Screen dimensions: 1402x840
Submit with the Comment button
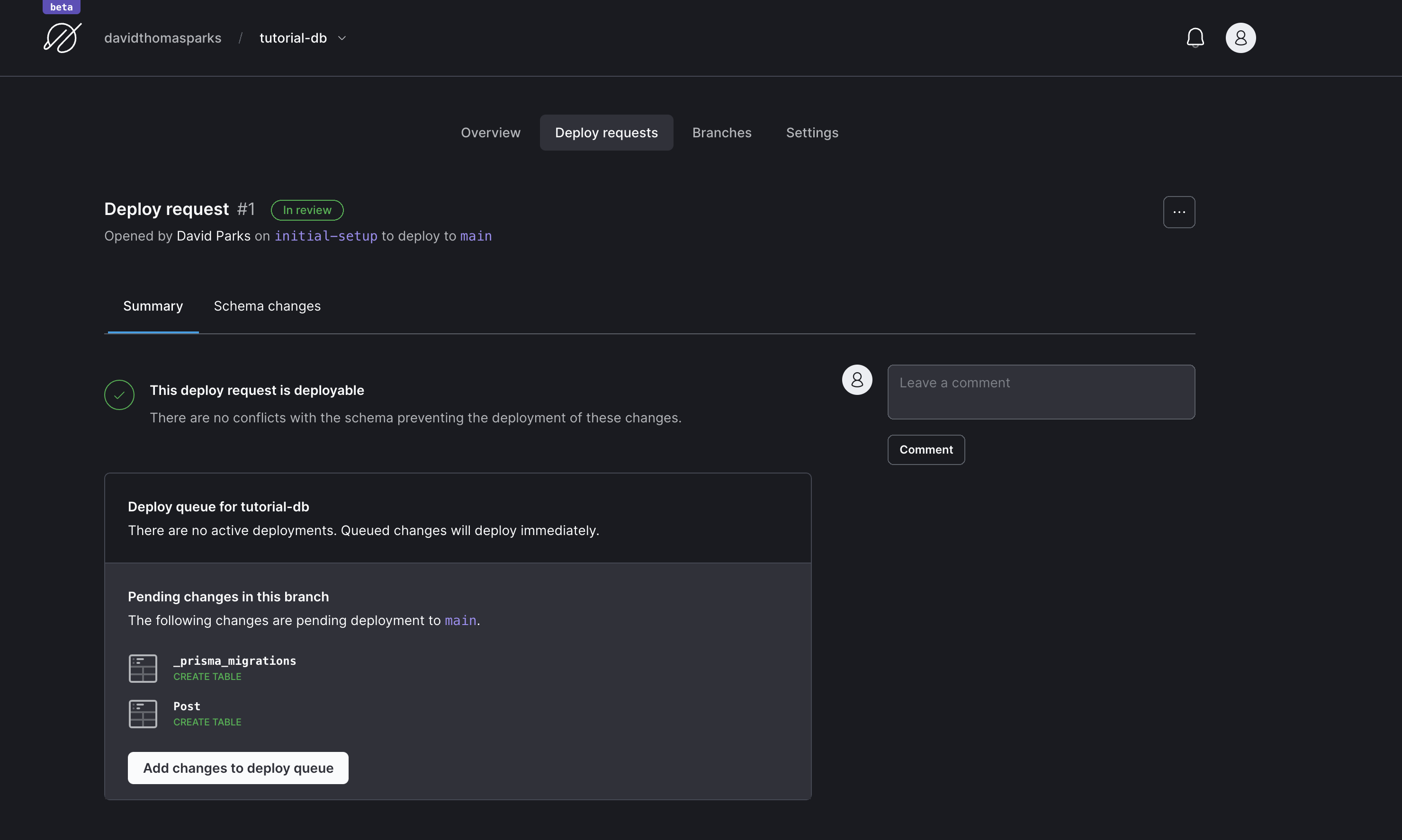click(926, 449)
